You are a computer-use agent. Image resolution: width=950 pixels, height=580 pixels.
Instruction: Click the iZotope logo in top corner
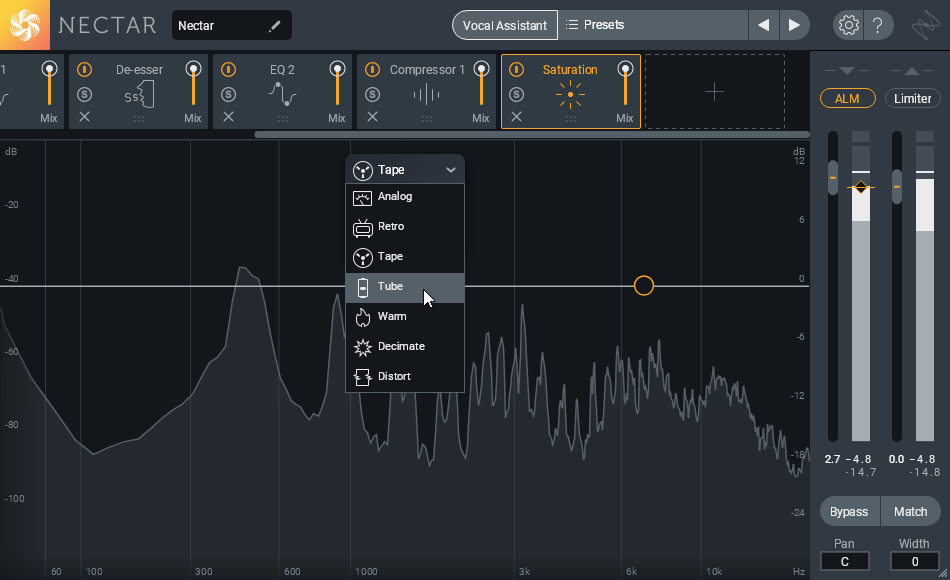coord(926,25)
